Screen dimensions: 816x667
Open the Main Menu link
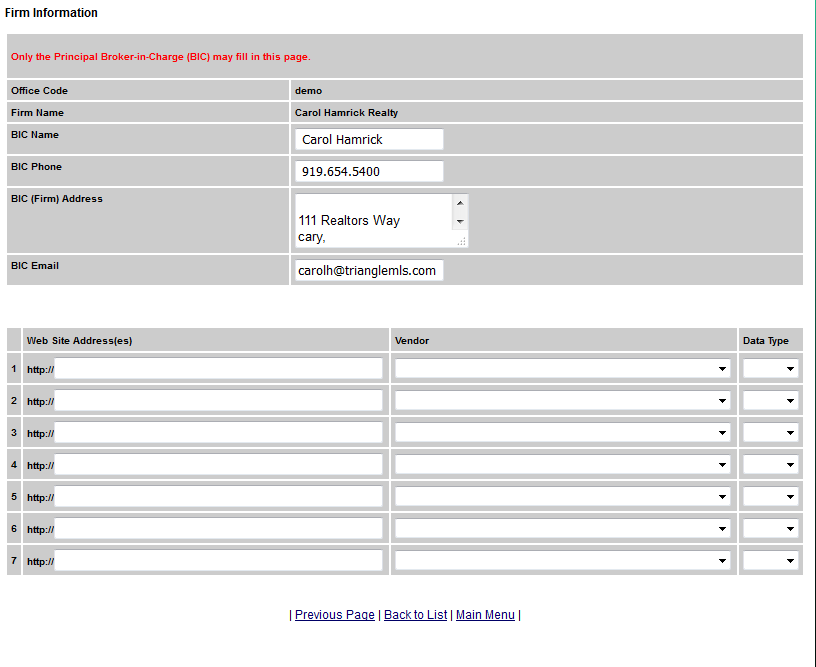(485, 615)
